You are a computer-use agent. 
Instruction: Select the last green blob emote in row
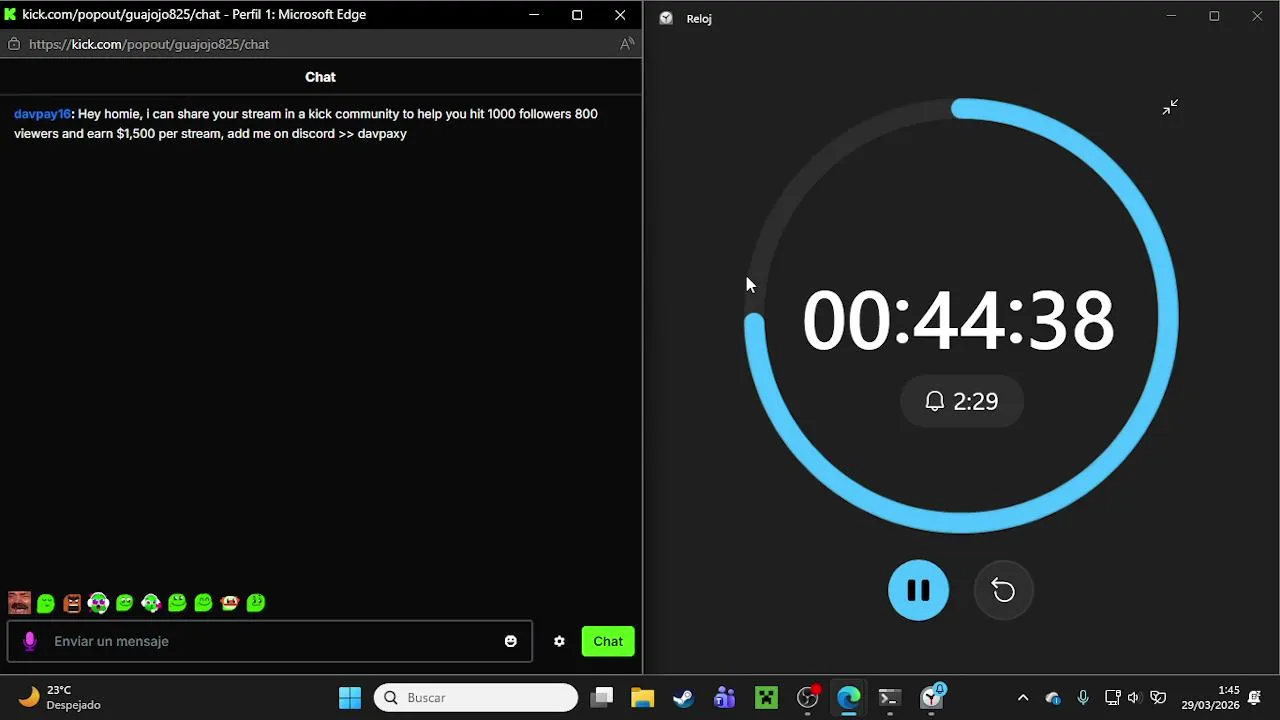tap(256, 602)
